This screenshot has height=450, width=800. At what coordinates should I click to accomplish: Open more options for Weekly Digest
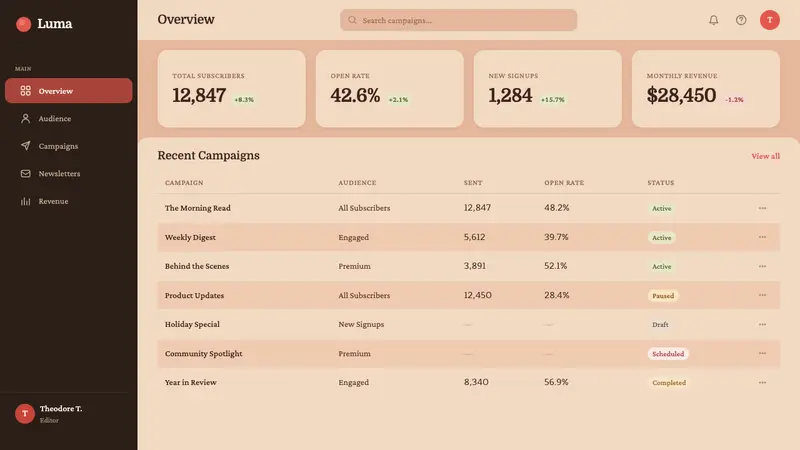pyautogui.click(x=762, y=237)
